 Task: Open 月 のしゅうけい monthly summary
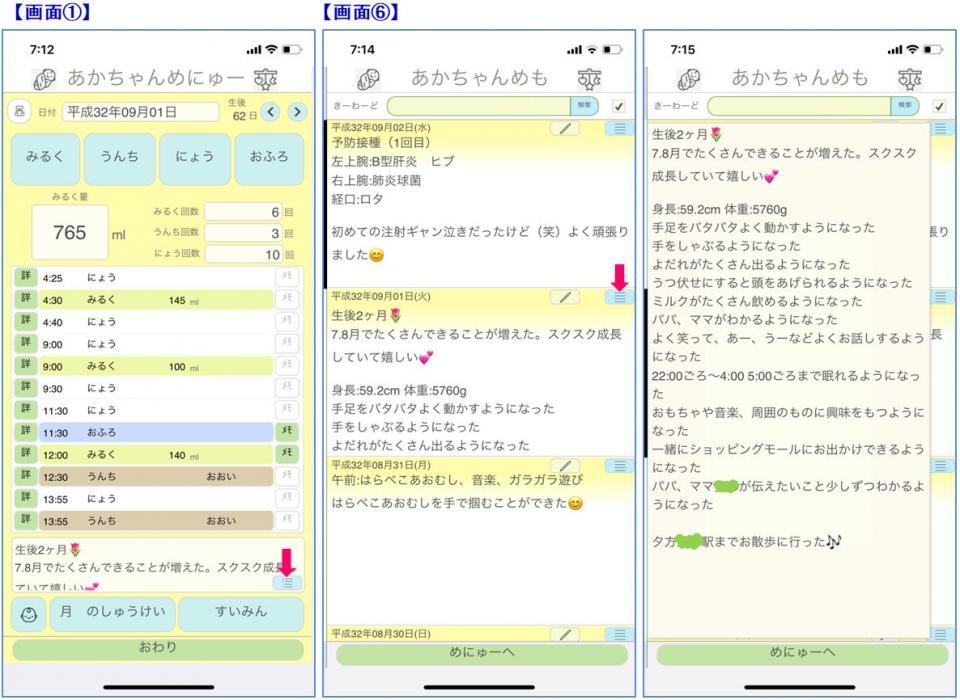[x=113, y=614]
